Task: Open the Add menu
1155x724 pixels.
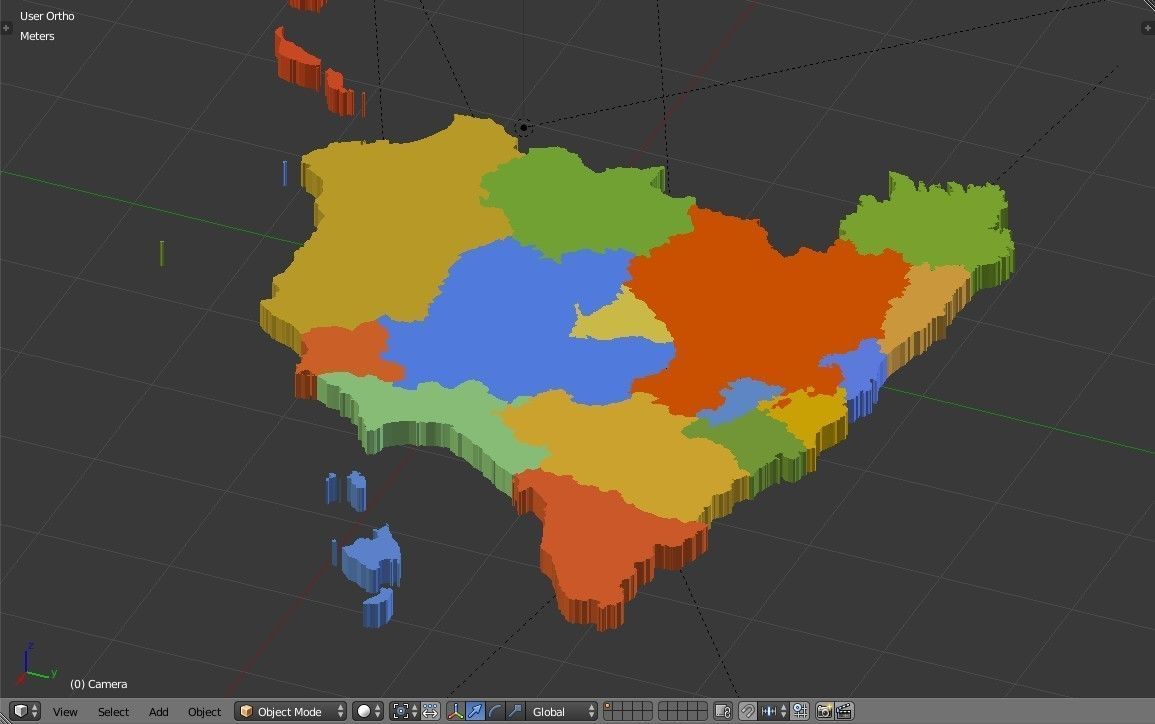Action: [x=158, y=712]
